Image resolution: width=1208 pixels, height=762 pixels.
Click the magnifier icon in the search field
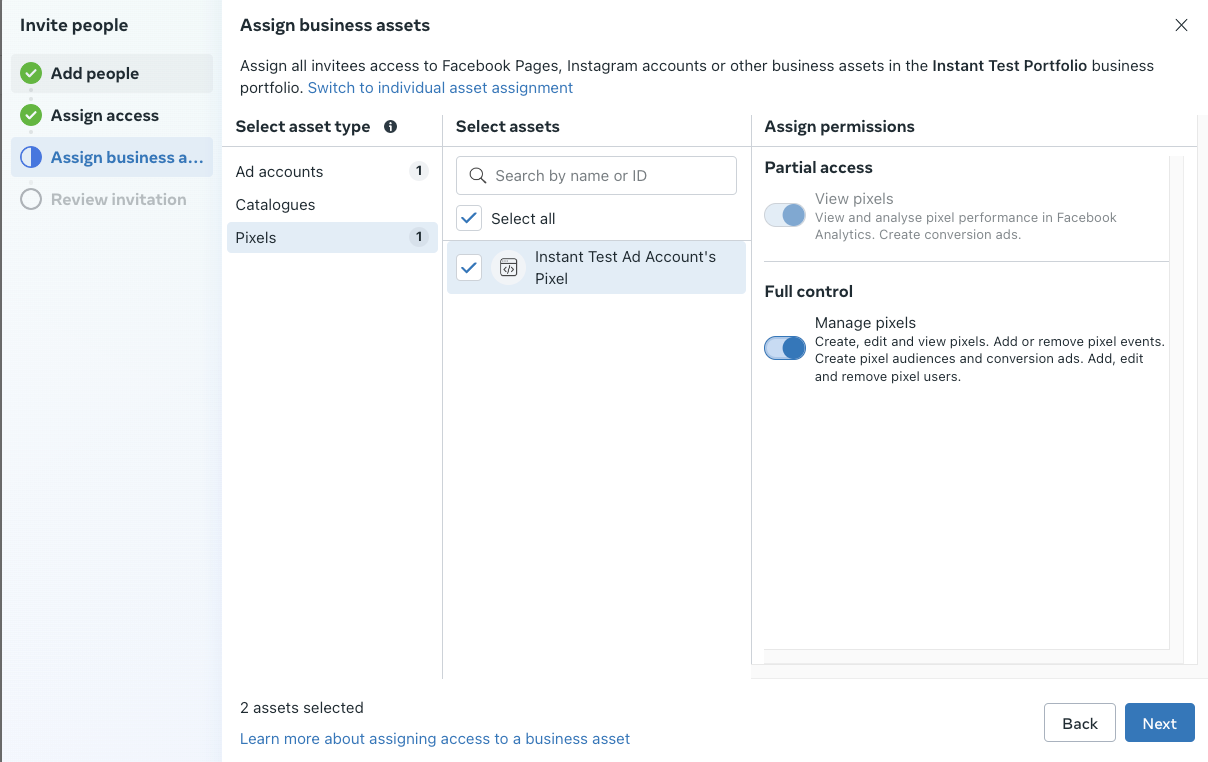(x=477, y=176)
